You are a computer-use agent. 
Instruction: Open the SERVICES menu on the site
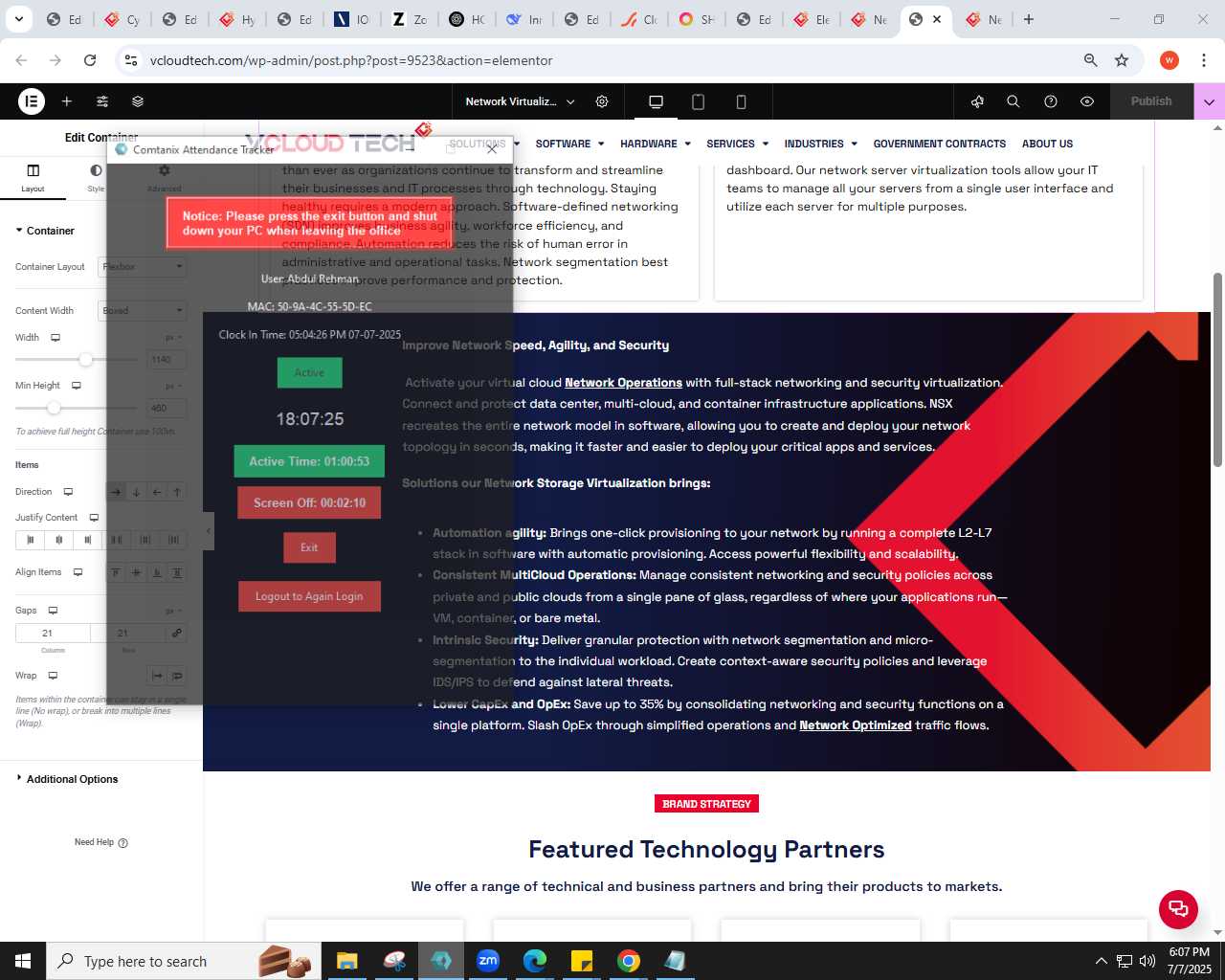(738, 144)
